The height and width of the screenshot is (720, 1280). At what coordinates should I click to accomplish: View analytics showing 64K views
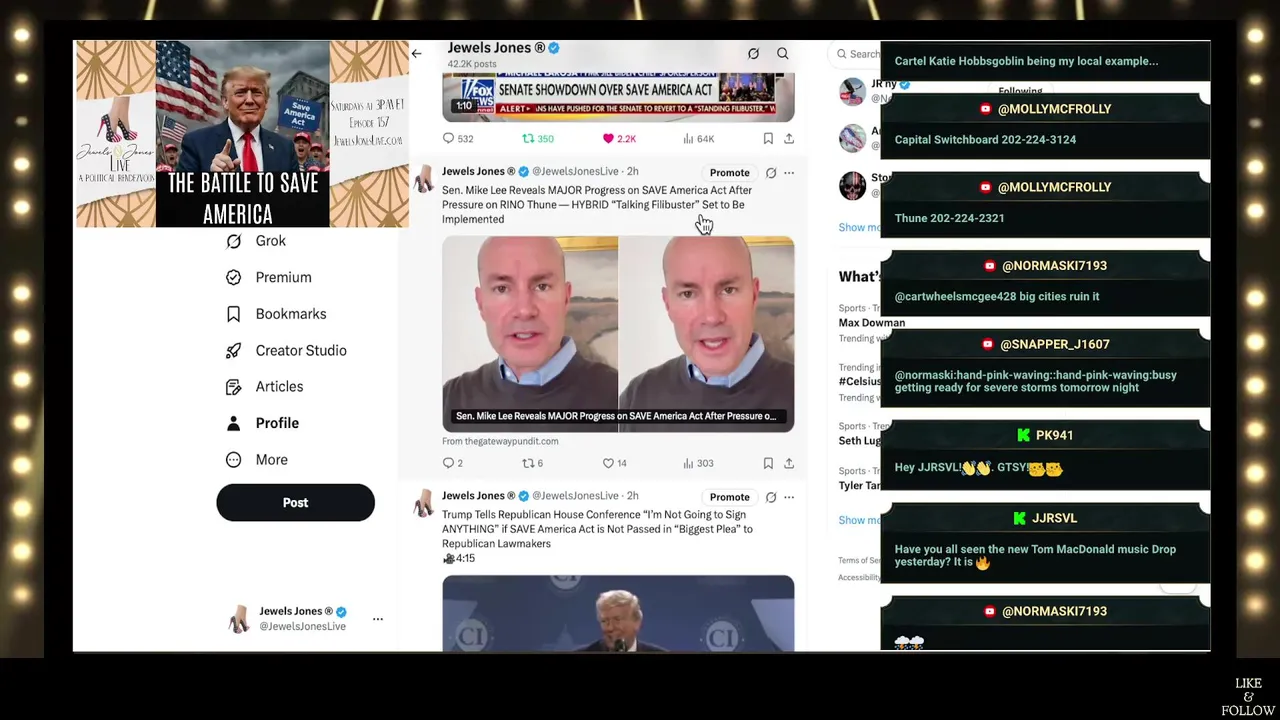698,139
